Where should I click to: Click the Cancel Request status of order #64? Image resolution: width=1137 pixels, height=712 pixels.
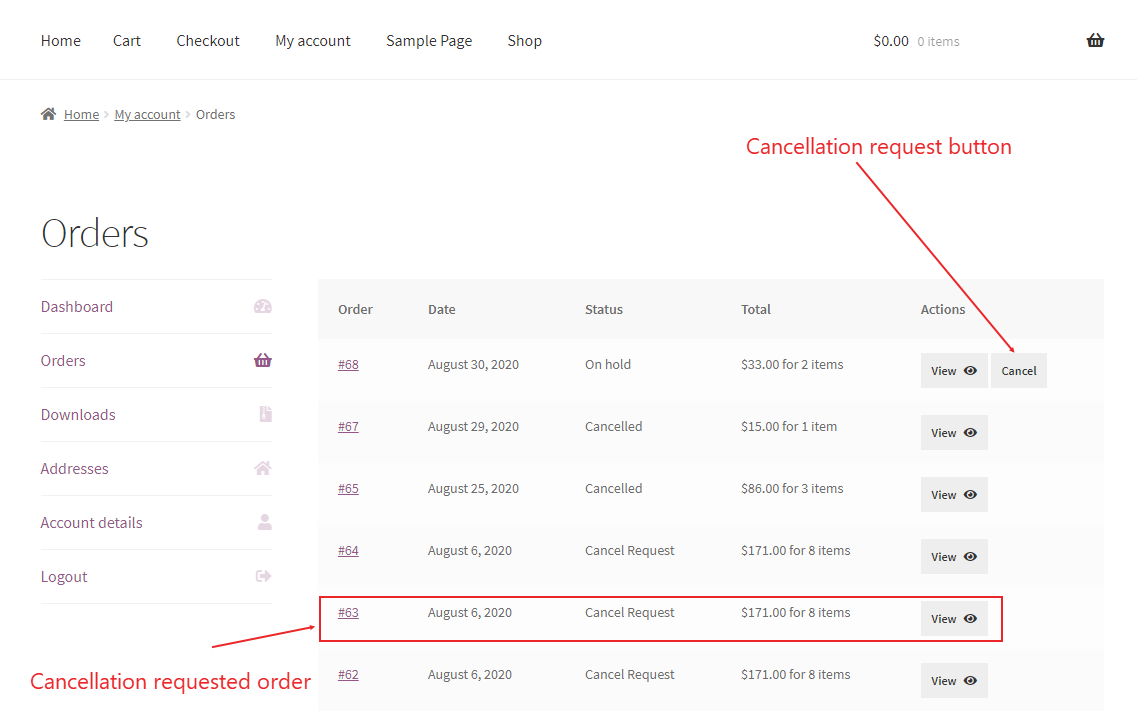coord(629,550)
